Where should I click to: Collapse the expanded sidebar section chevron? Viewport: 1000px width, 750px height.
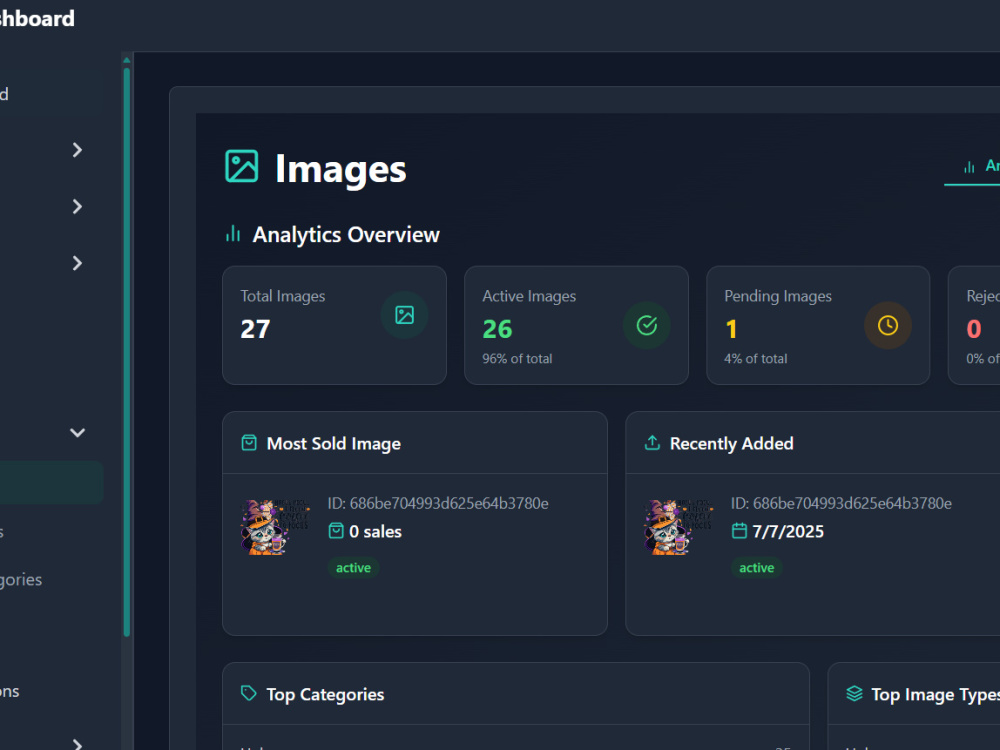point(77,433)
